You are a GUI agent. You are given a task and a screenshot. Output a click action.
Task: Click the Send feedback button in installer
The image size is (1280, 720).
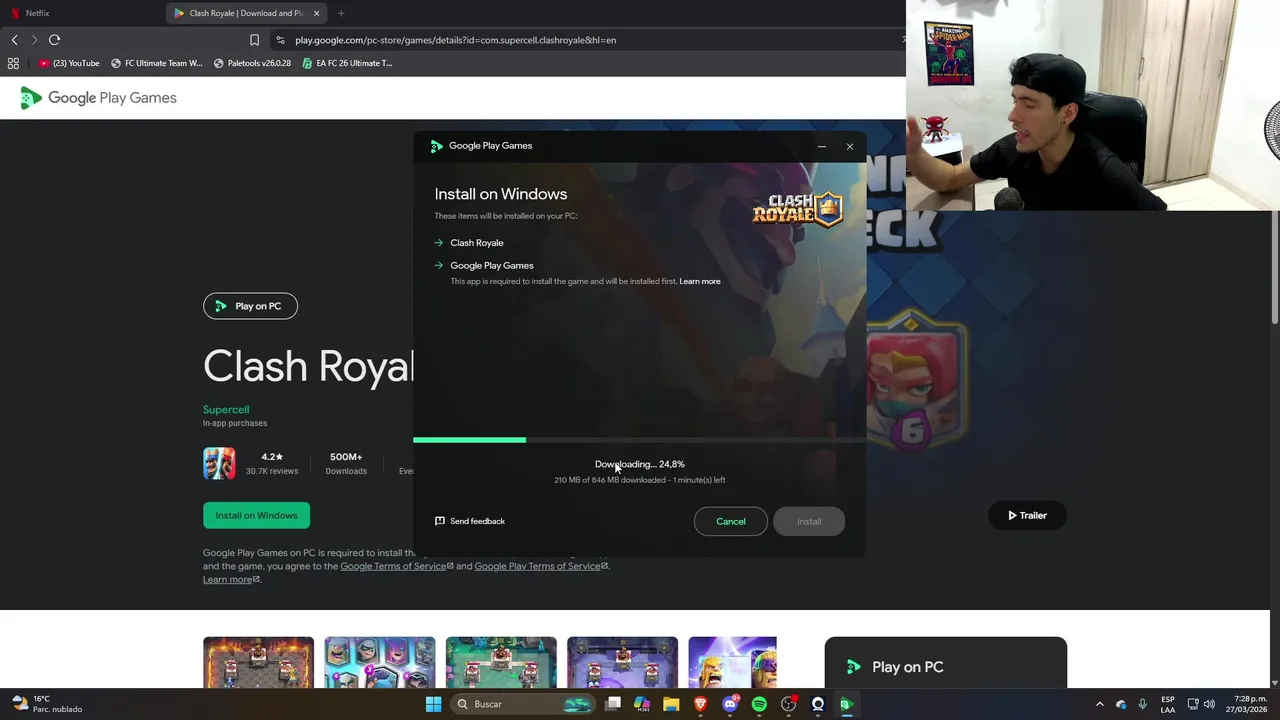tap(470, 521)
